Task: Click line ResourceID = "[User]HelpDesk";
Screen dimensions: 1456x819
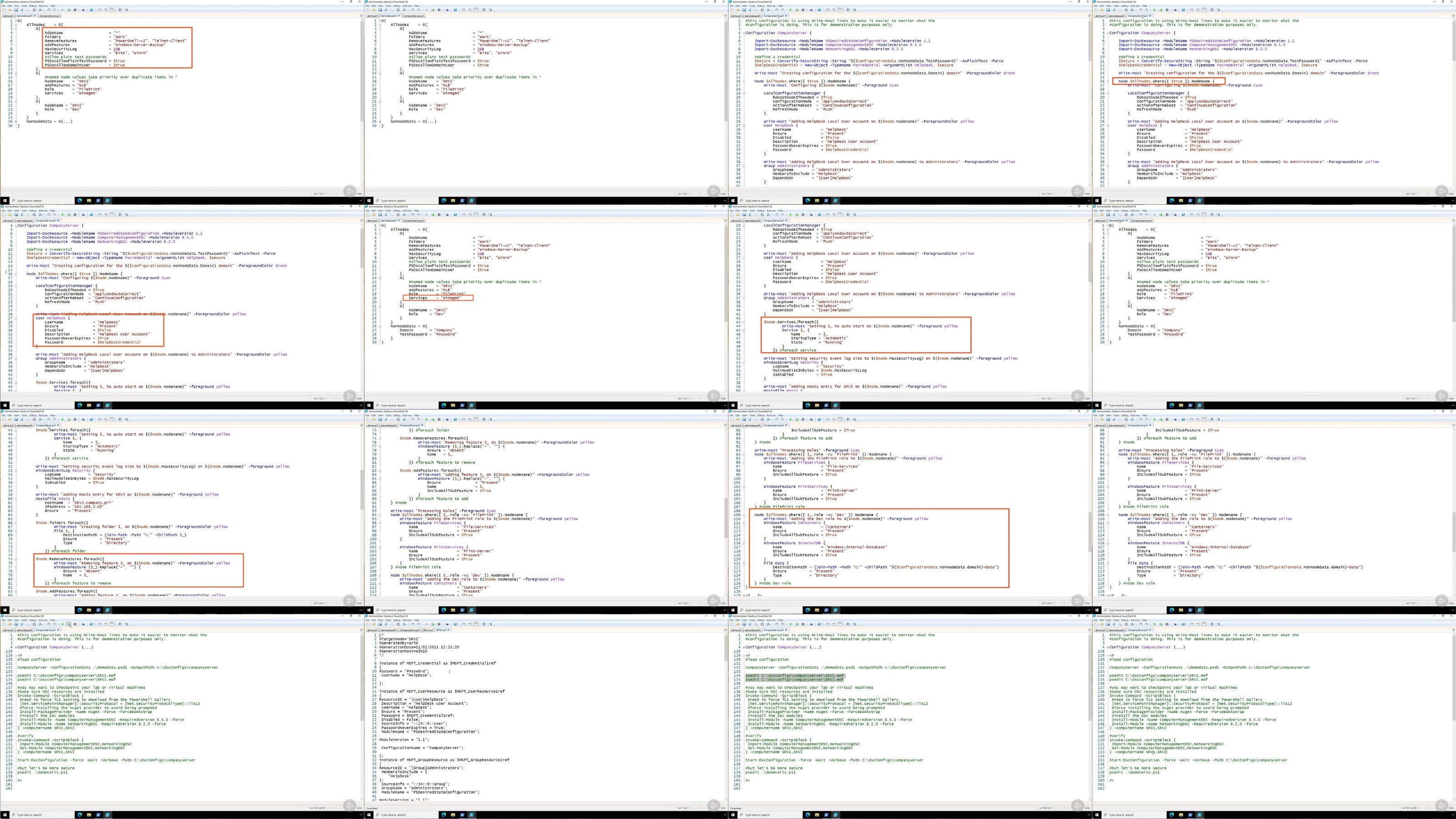Action: (x=413, y=699)
